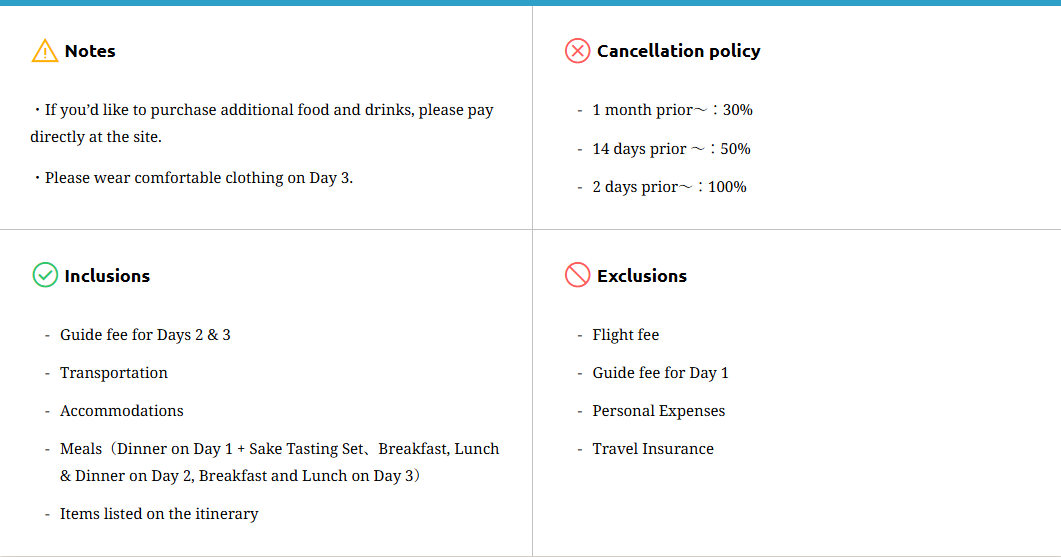Click the red prohibited Exclusions icon
Screen dimensions: 1061x557
pos(577,275)
